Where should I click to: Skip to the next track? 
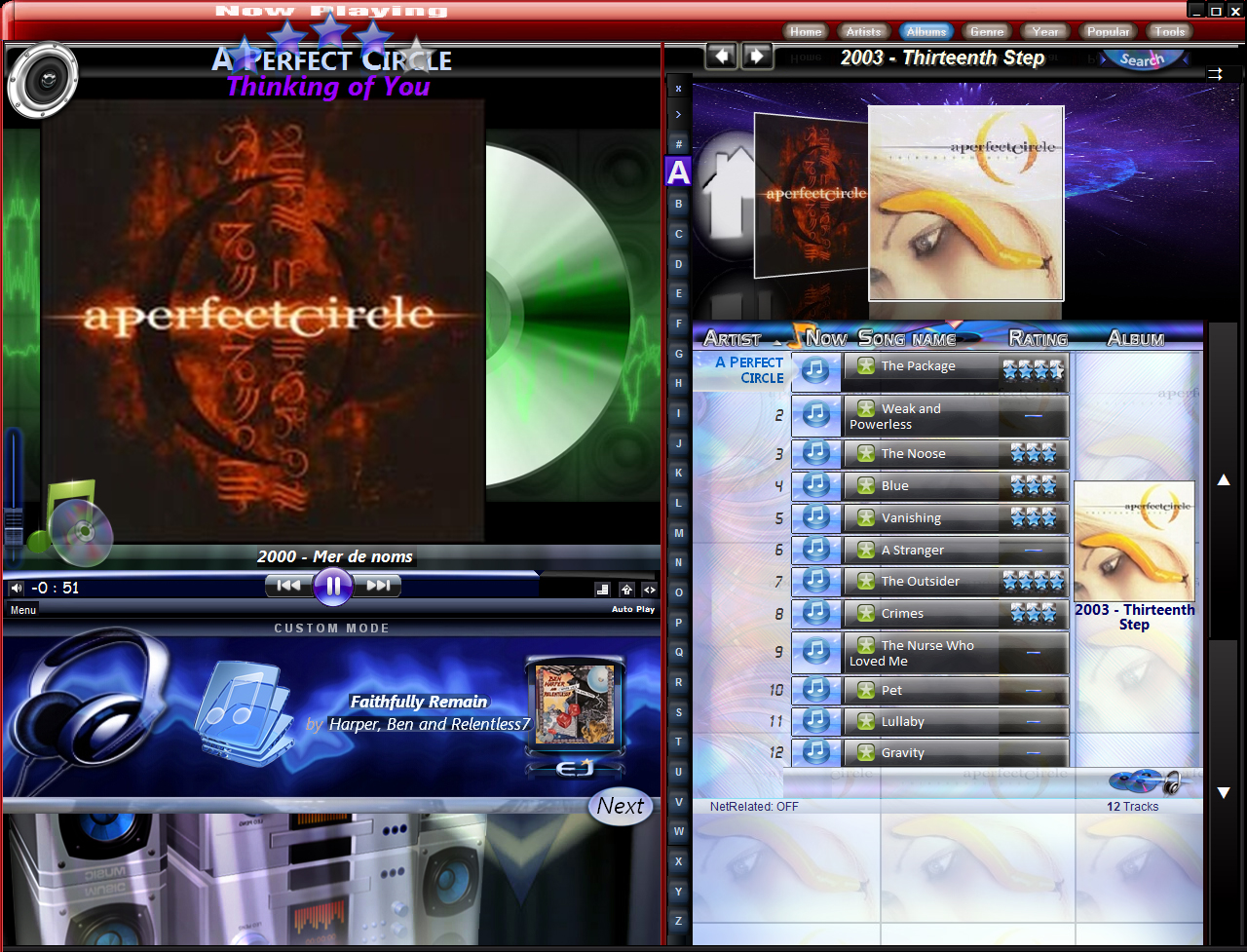point(378,586)
